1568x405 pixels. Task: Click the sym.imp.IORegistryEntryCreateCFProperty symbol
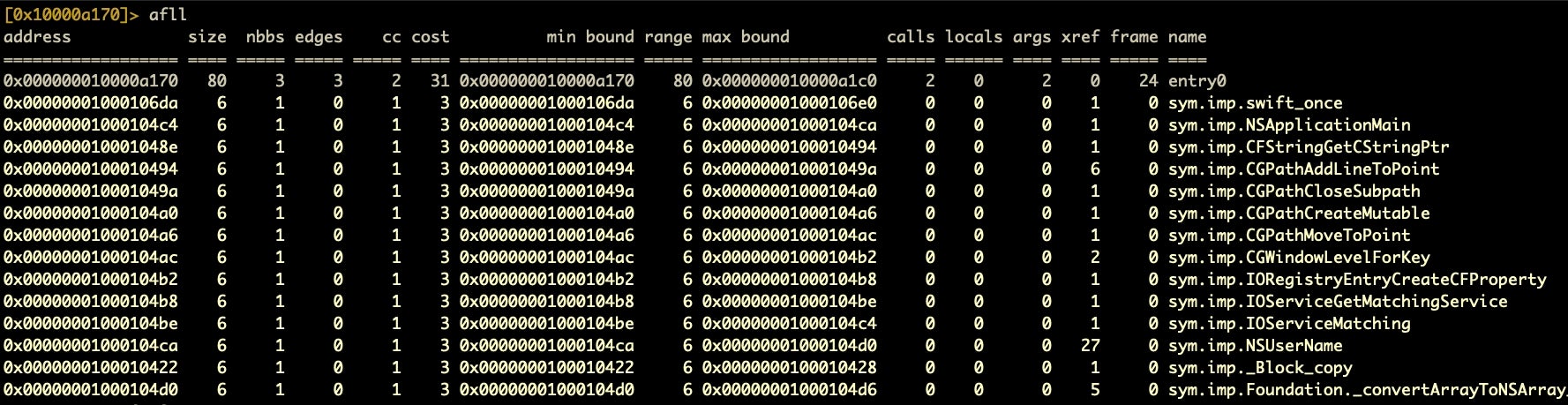[x=1357, y=280]
